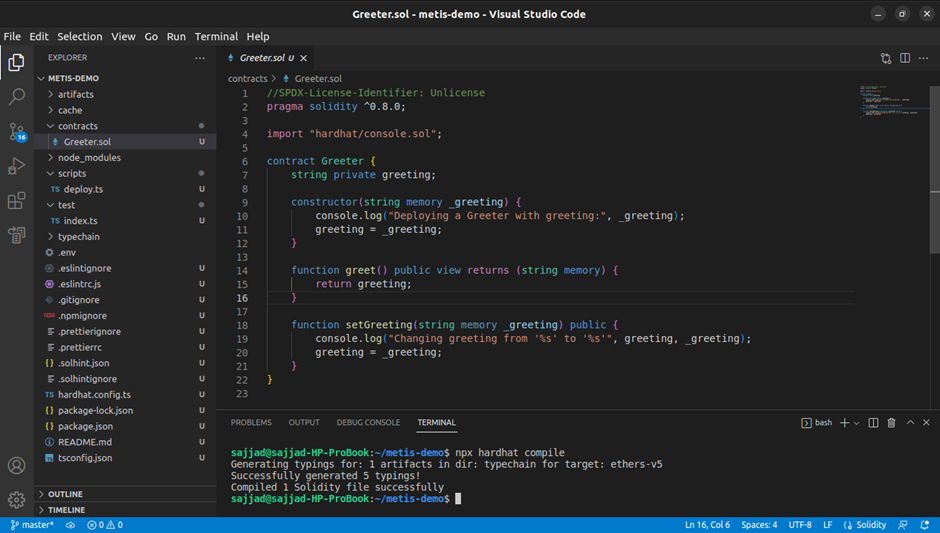Screen dimensions: 940x533
Task: Open the Run and Debug view
Action: click(16, 165)
